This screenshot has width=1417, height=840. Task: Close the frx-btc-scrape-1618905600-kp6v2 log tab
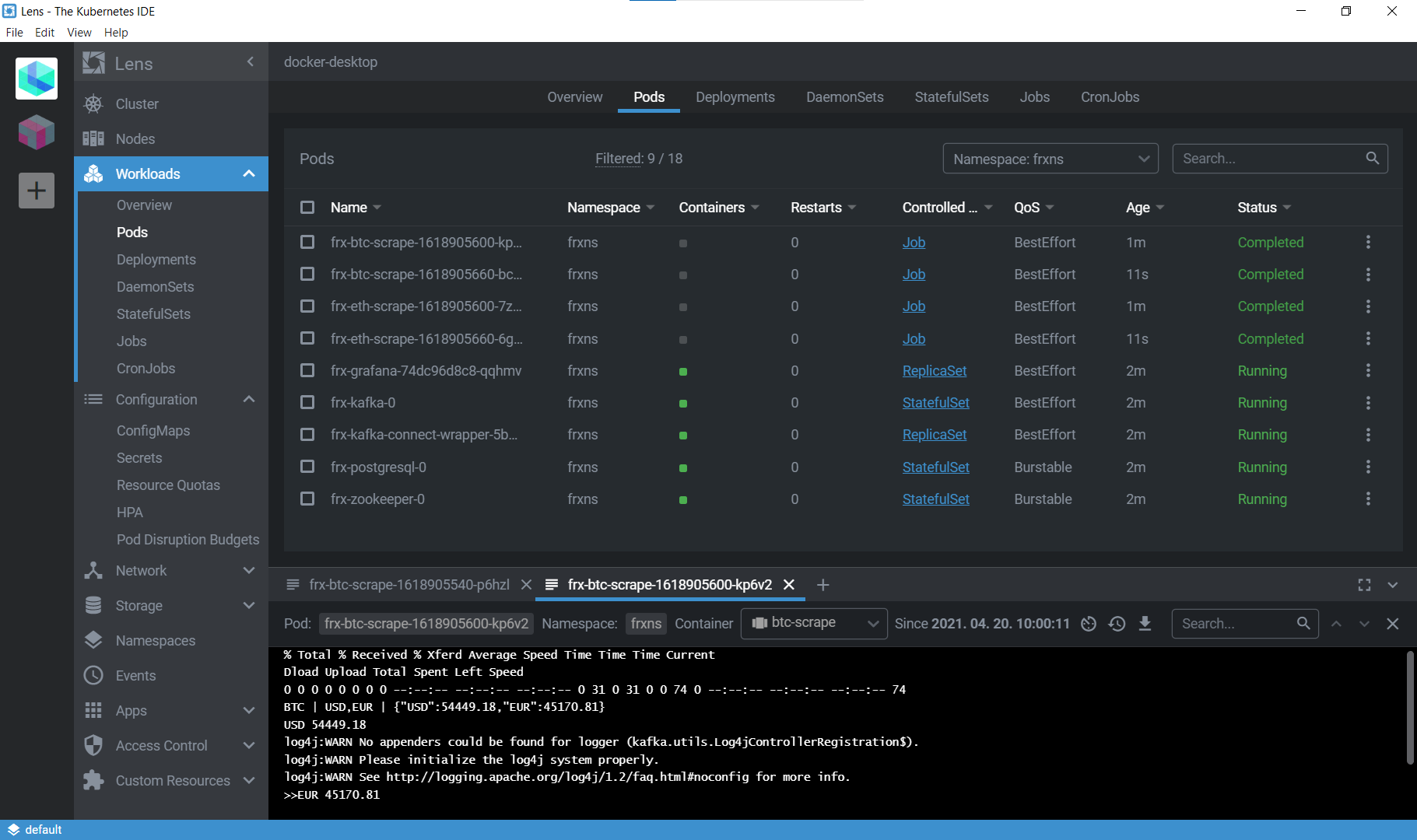(788, 584)
